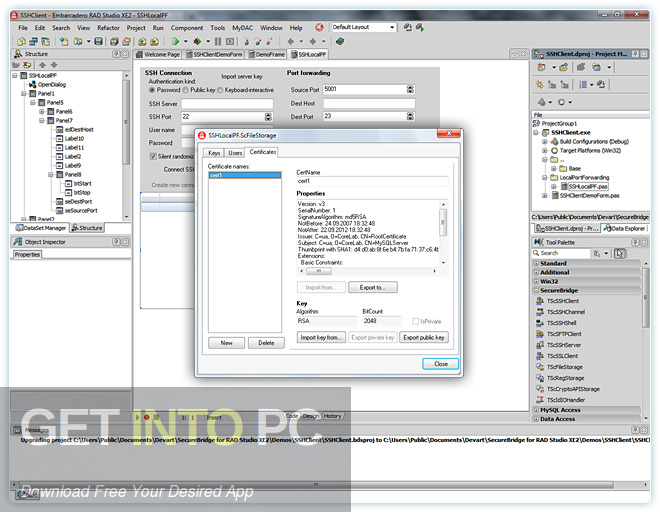660x512 pixels.
Task: Switch to the DemoFrame editor tab
Action: tap(266, 54)
